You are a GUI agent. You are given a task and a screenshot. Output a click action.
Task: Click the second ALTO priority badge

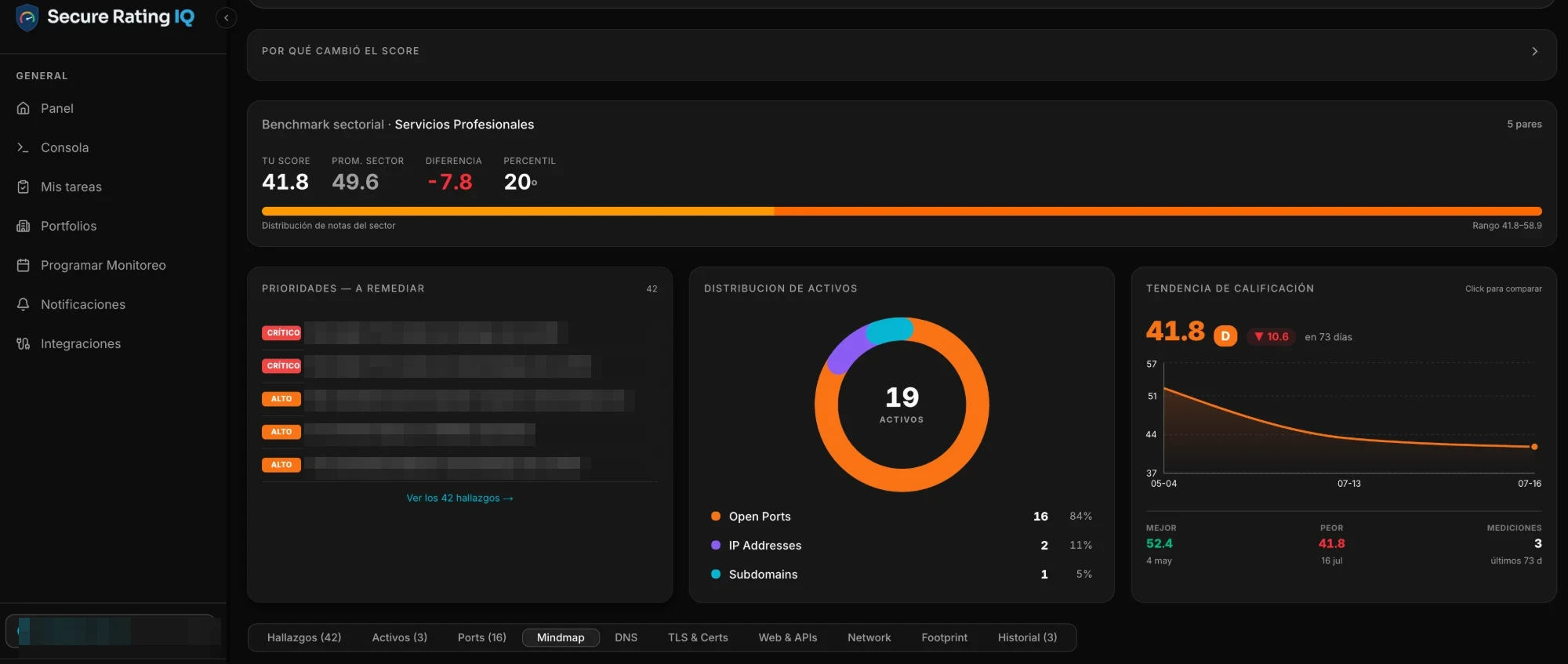point(281,432)
